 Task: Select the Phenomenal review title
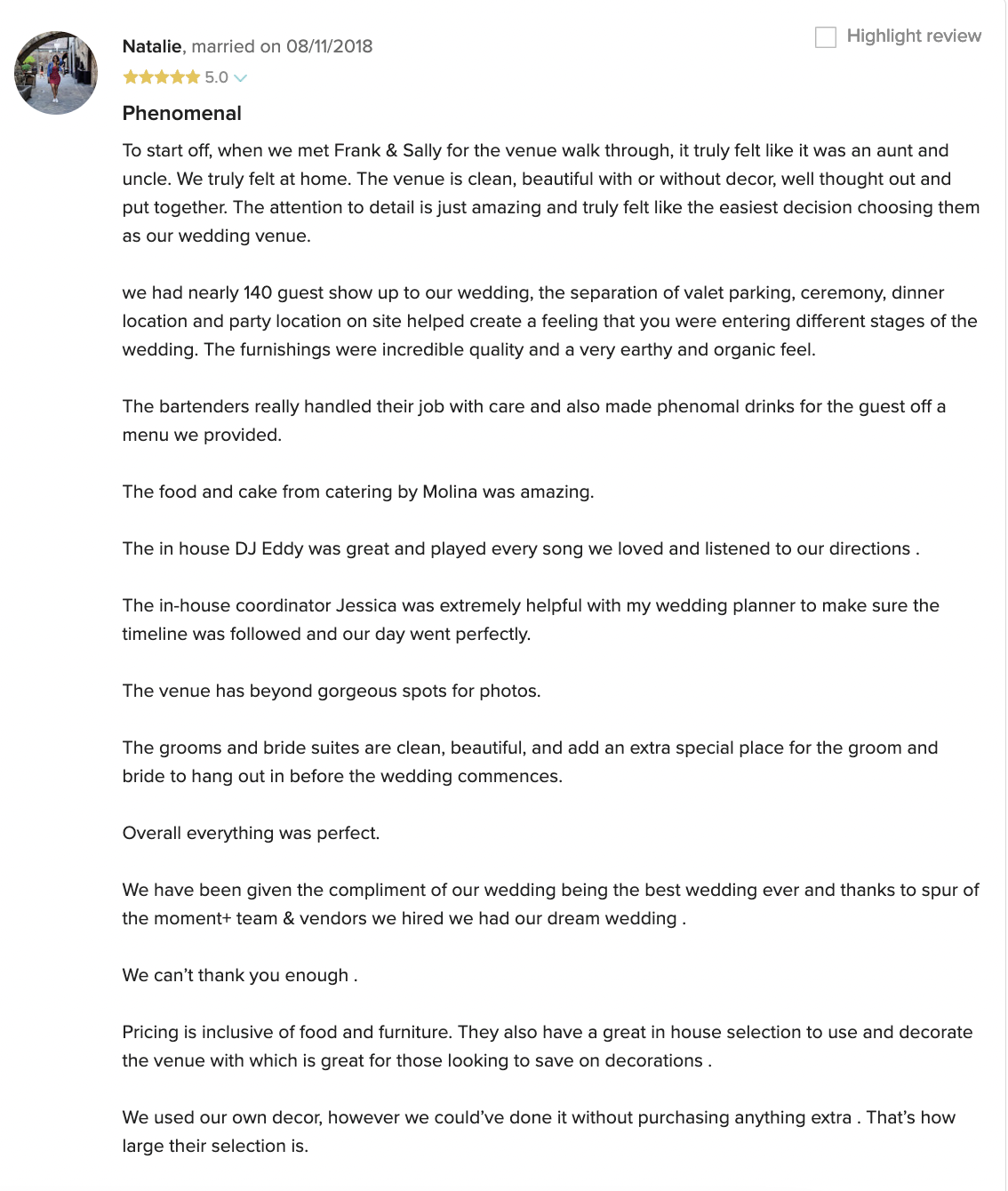click(x=182, y=113)
